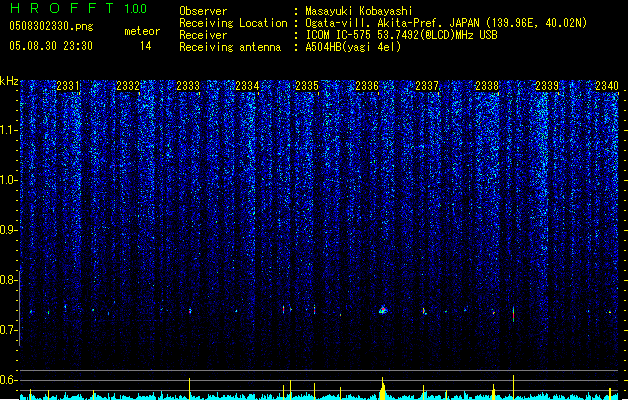Viewport: 629px width, 400px height.
Task: Click the 2335 time marker
Action: pyautogui.click(x=307, y=86)
